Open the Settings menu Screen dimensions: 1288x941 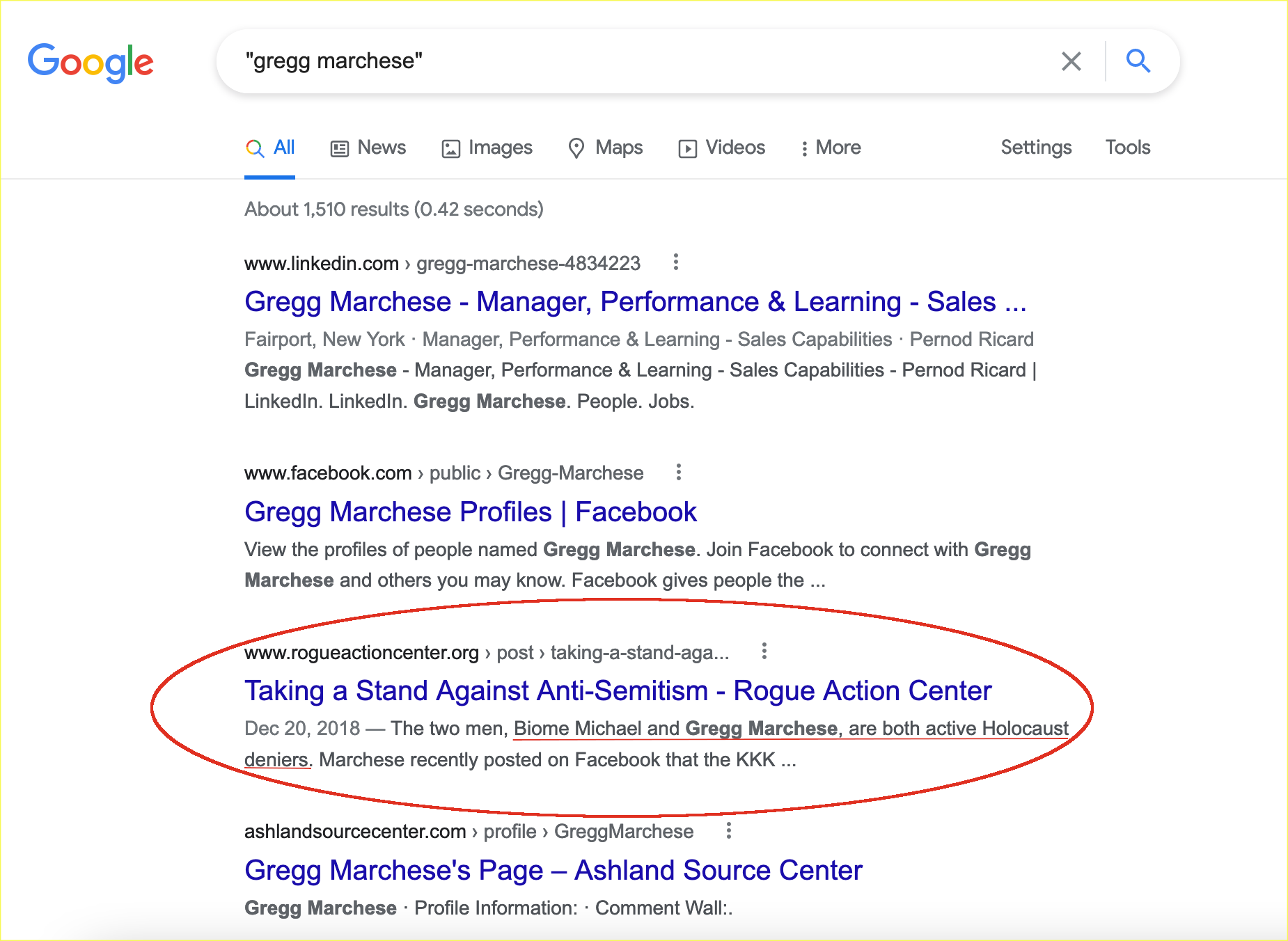pyautogui.click(x=1036, y=148)
